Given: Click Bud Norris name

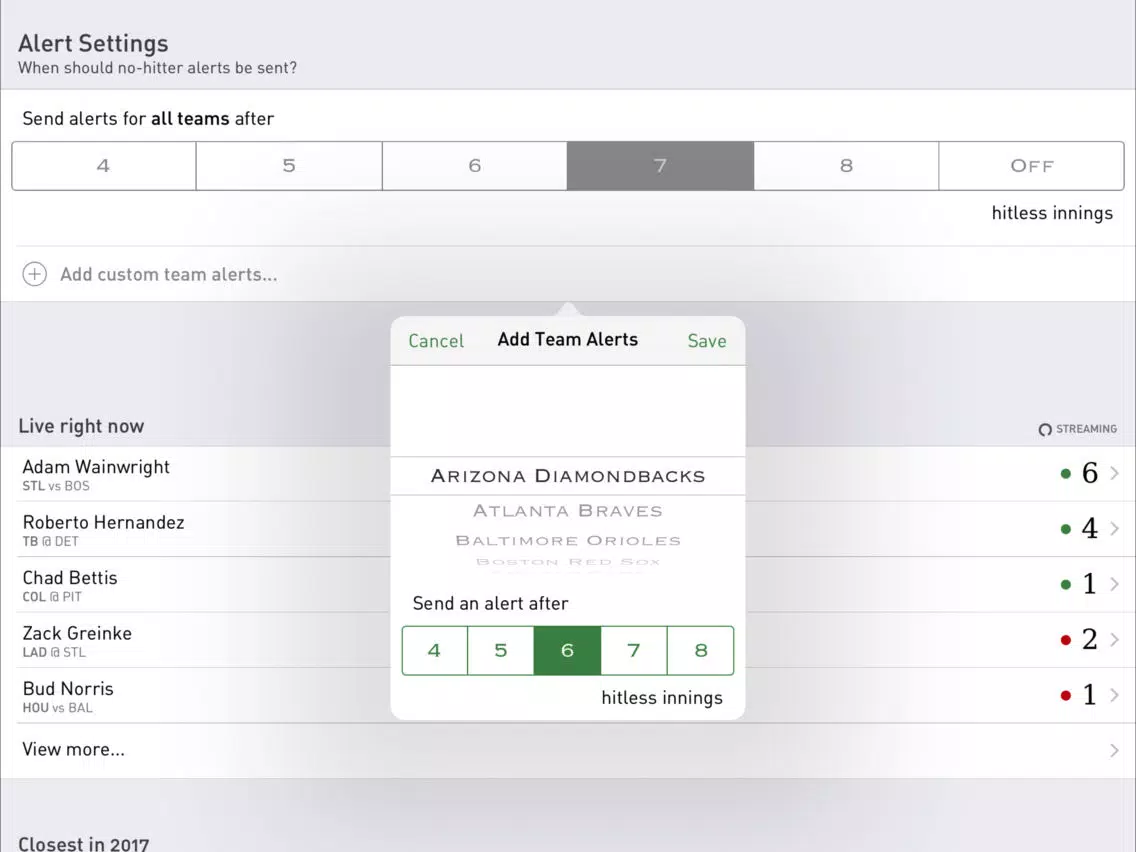Looking at the screenshot, I should (x=68, y=688).
